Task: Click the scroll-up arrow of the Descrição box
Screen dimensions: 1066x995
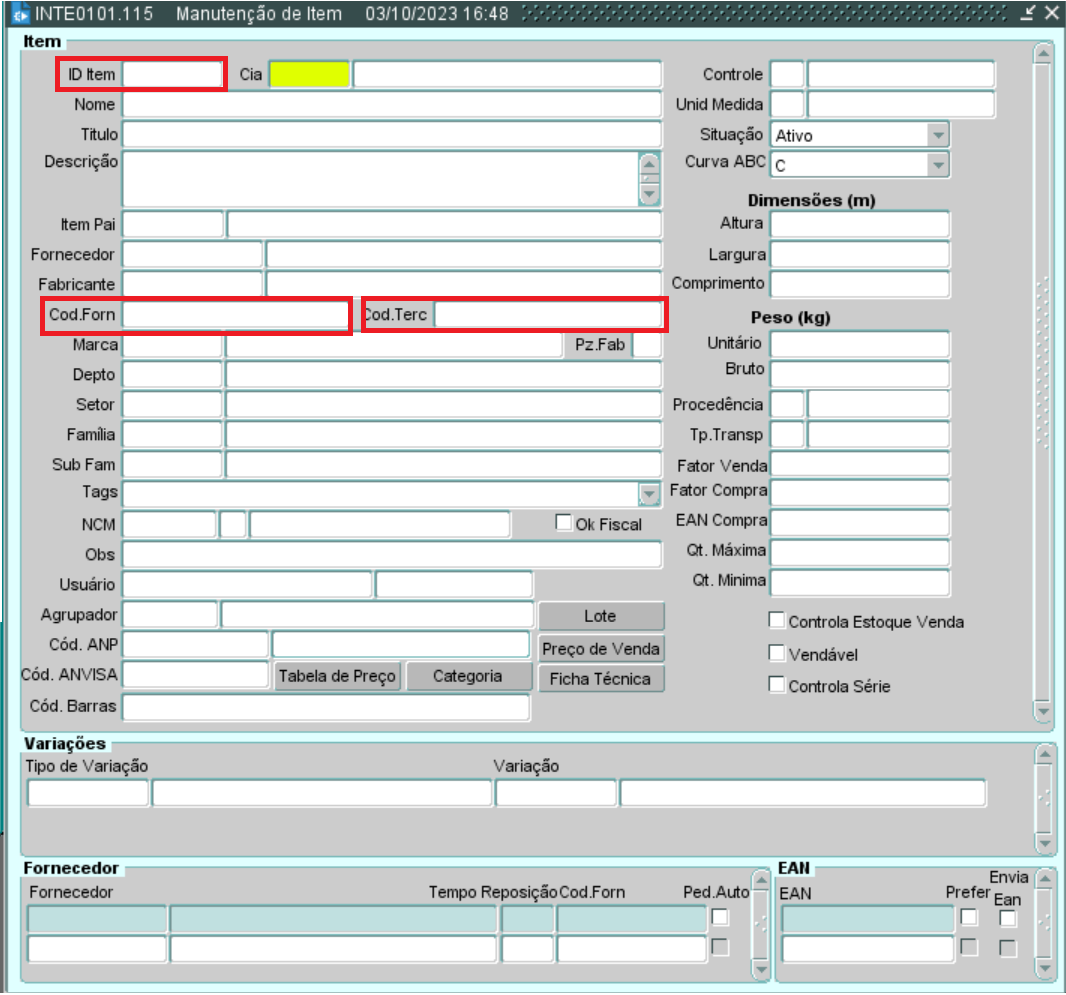Action: 650,163
